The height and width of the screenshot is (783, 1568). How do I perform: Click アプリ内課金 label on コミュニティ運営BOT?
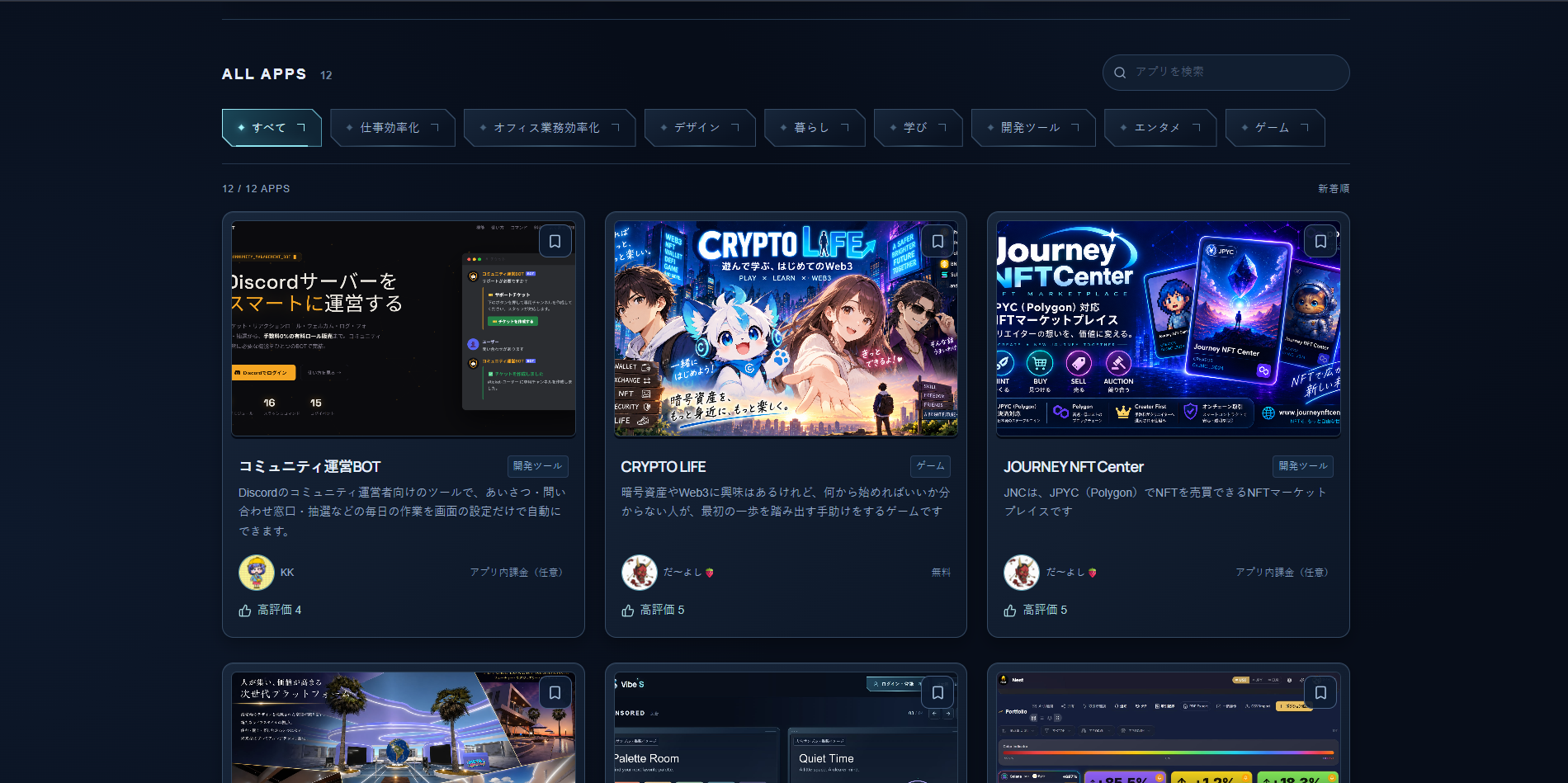coord(519,573)
